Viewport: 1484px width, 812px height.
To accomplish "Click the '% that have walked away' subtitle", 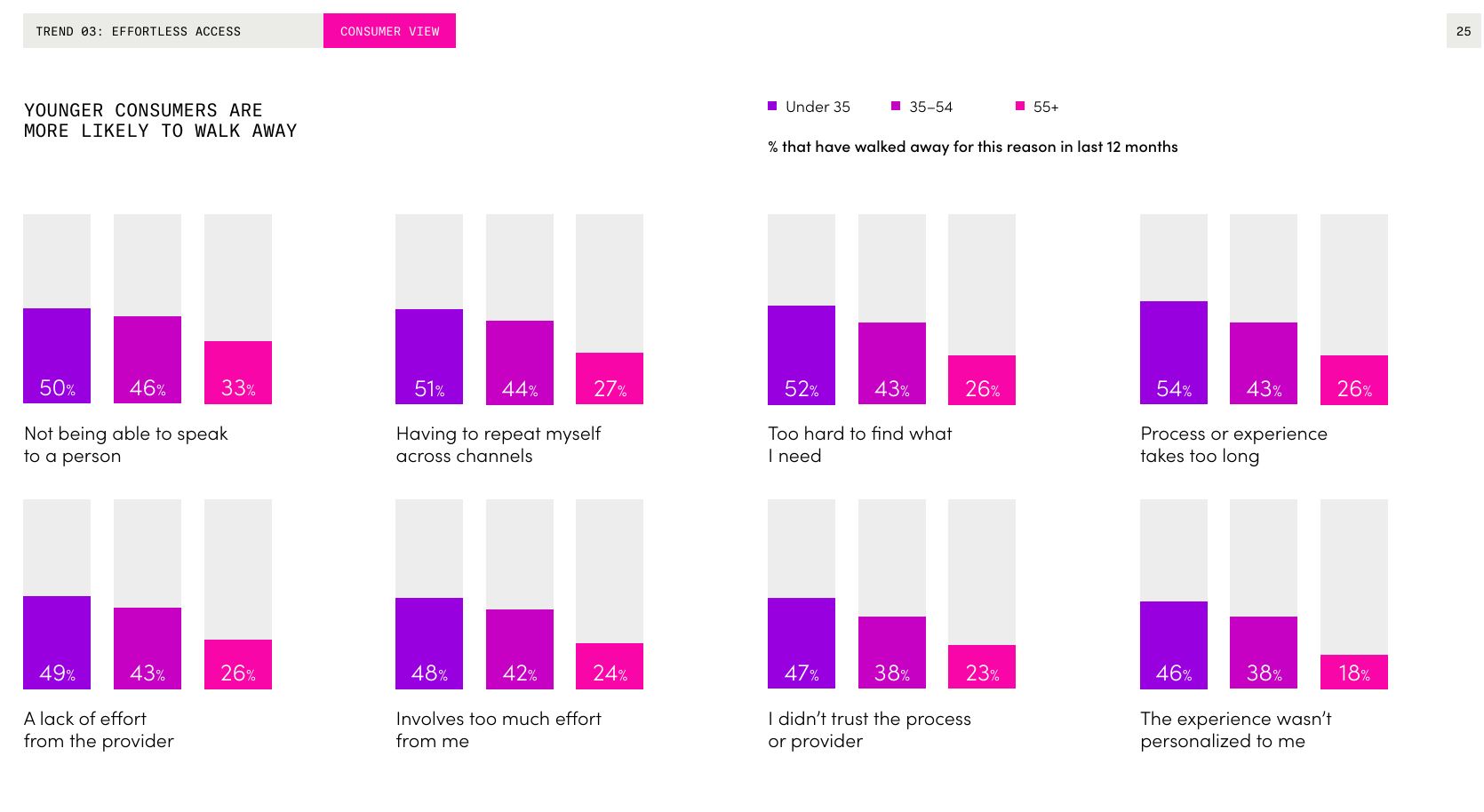I will [x=972, y=147].
